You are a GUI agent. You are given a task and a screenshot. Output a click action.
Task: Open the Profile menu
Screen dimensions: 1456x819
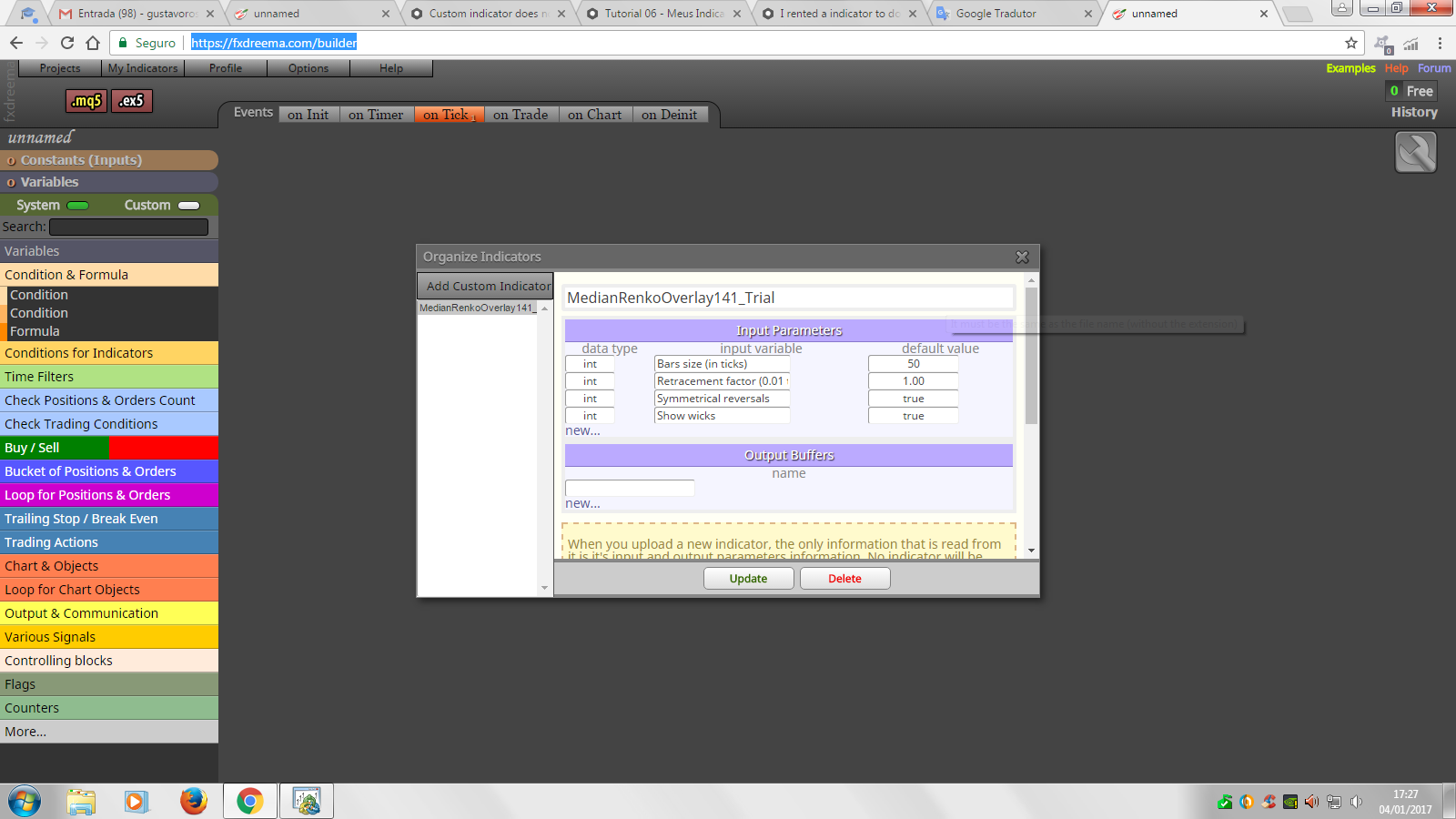coord(226,68)
